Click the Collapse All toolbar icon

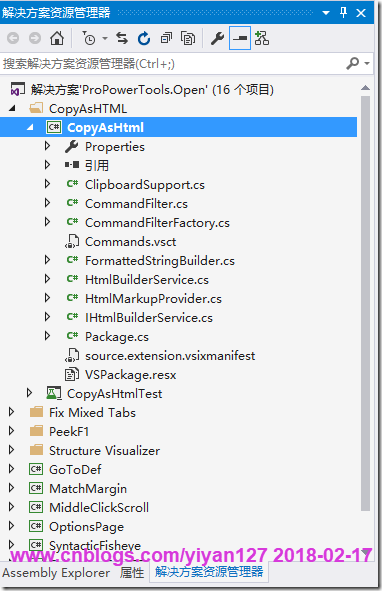pyautogui.click(x=166, y=38)
